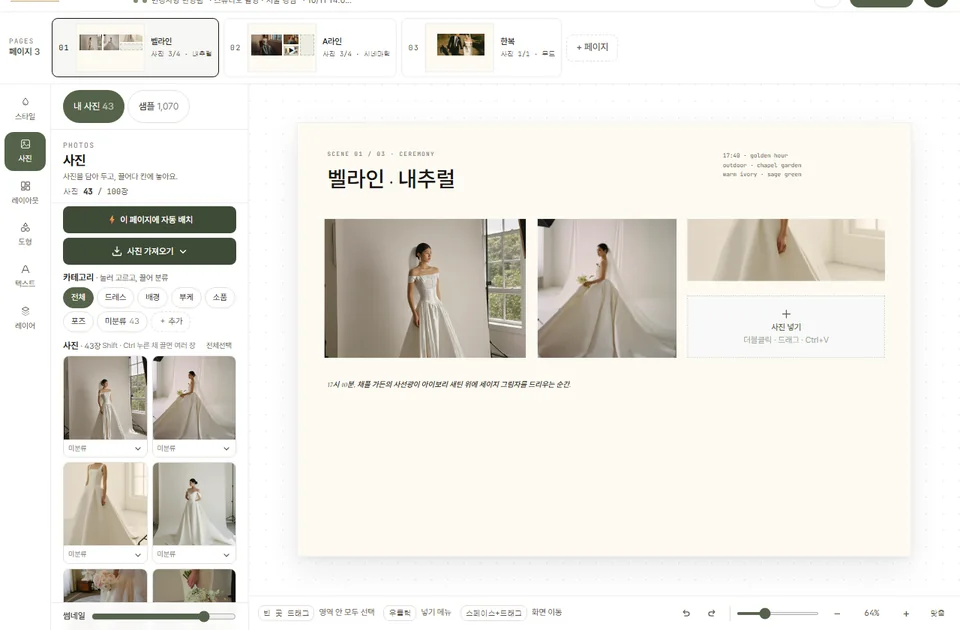Image resolution: width=960 pixels, height=630 pixels.
Task: Open 미분류 dropdown under third photo
Action: point(105,554)
